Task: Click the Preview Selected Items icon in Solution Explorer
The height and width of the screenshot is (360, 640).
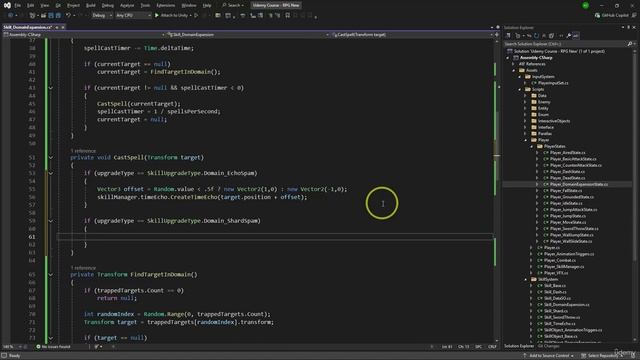Action: coord(576,36)
